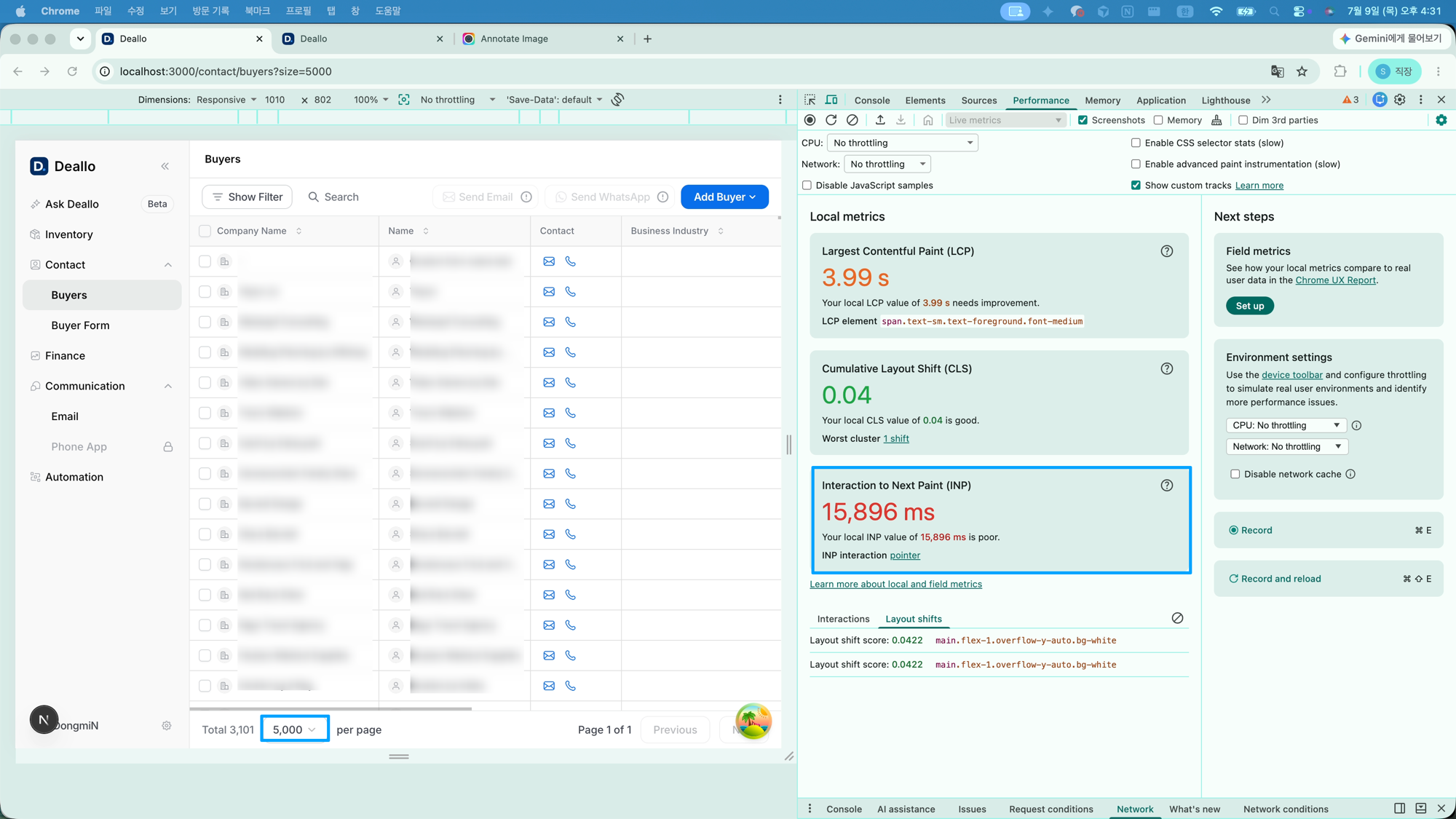Enable Dim 3rd parties checkbox
This screenshot has height=819, width=1456.
coord(1243,120)
